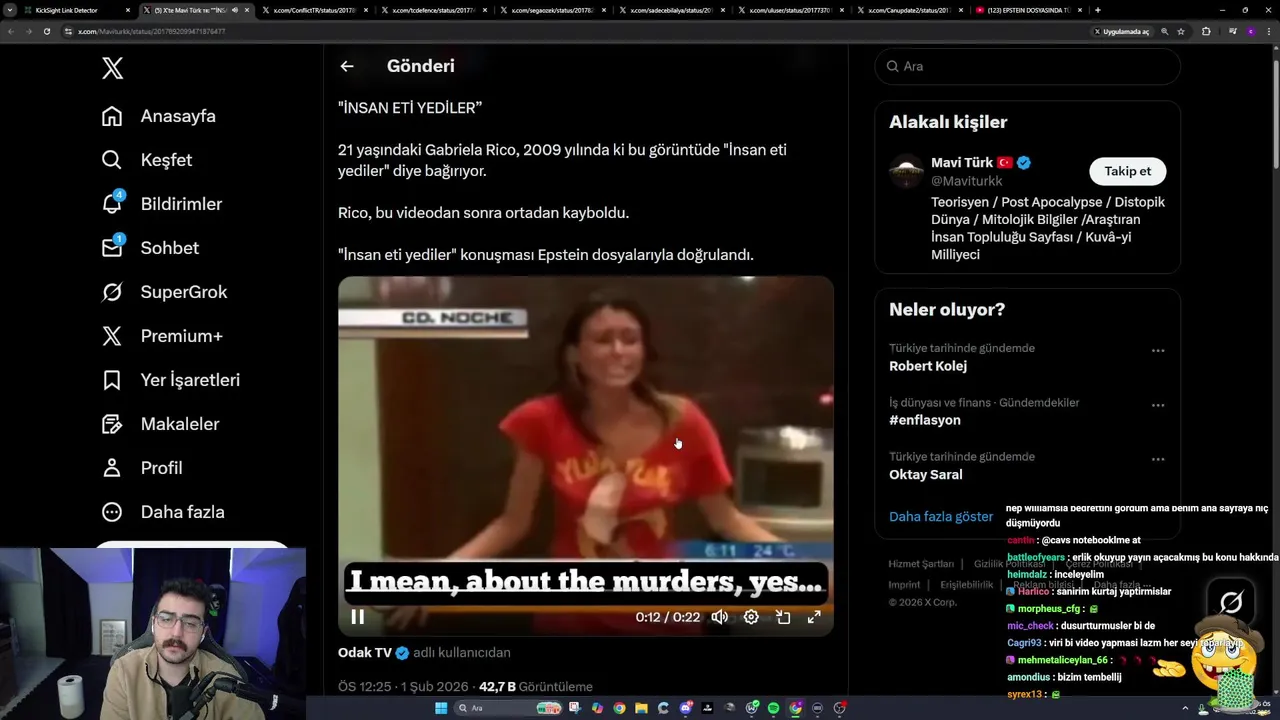This screenshot has height=720, width=1280.
Task: Open the floating Grok icon button
Action: click(1231, 602)
